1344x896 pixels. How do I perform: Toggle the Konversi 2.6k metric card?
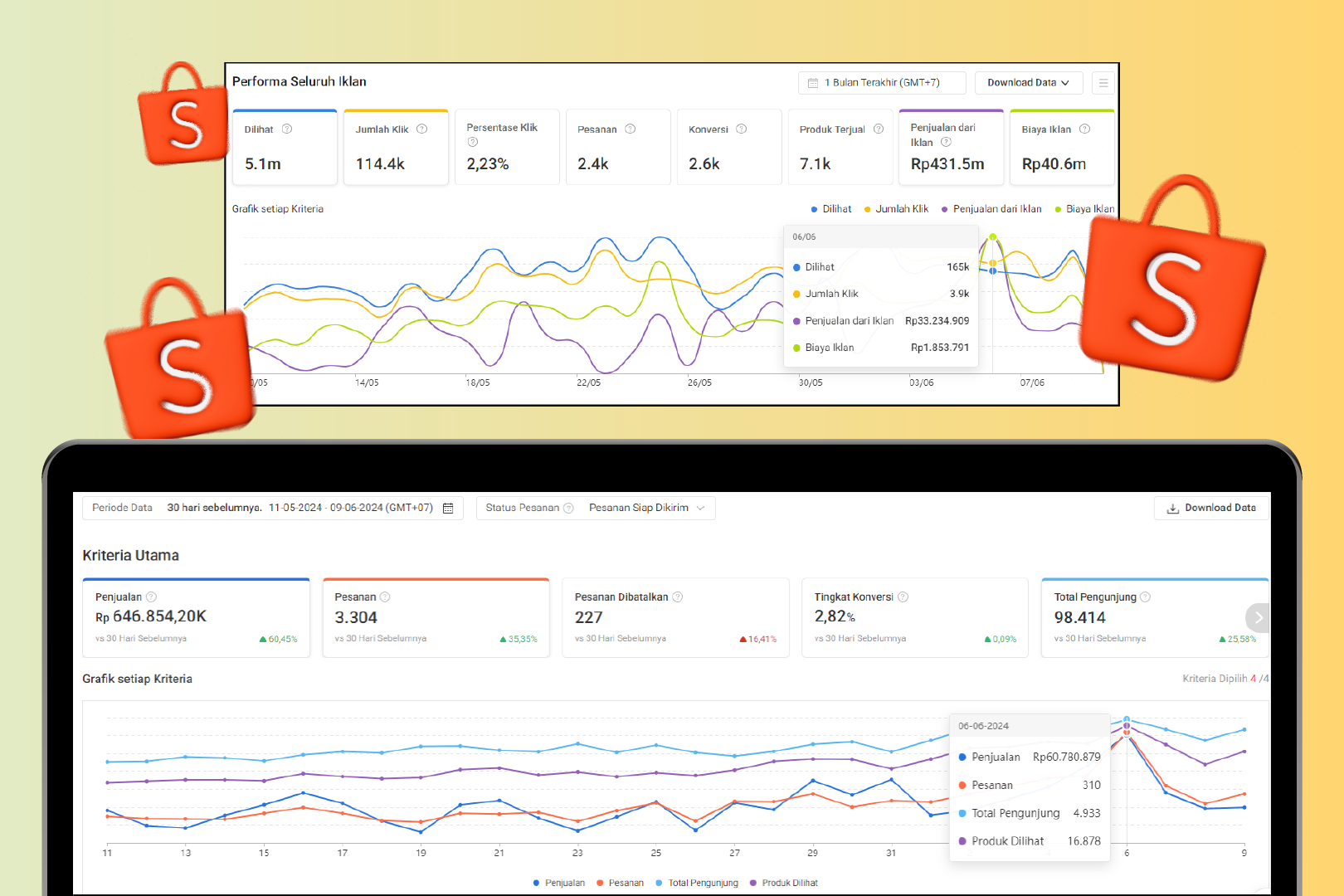pos(729,147)
